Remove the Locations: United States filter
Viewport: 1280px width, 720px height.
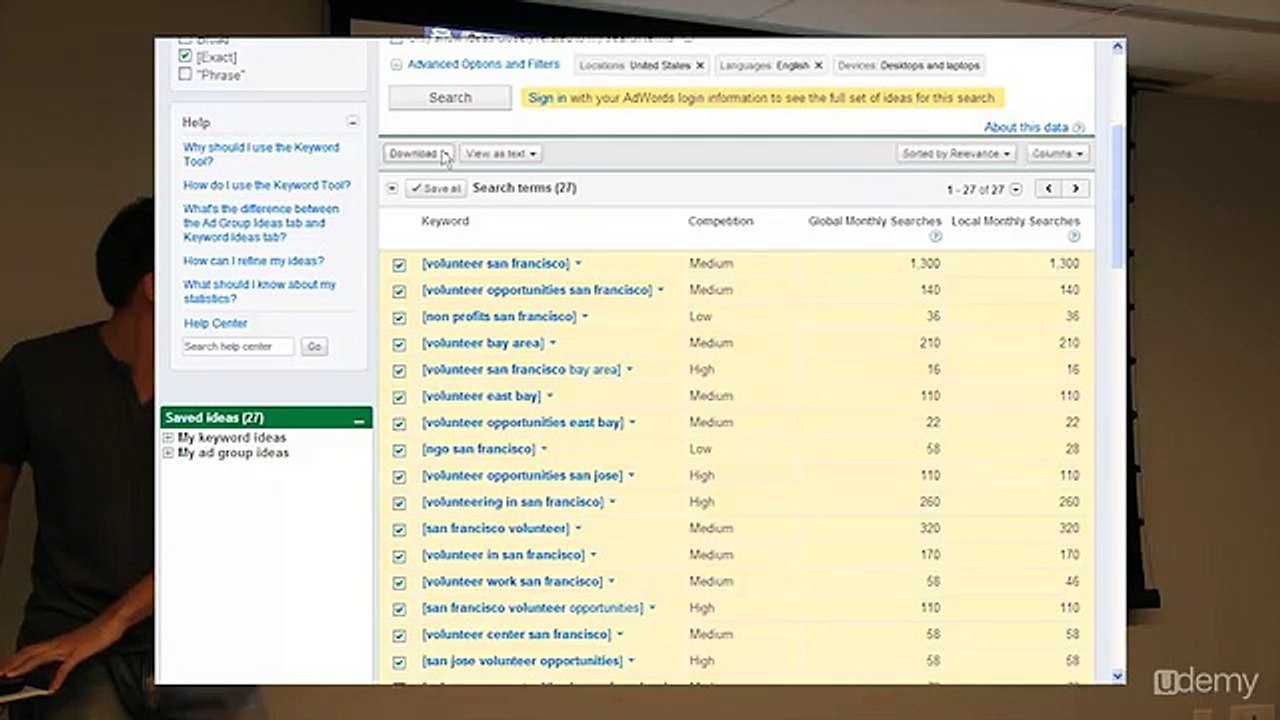click(x=700, y=65)
